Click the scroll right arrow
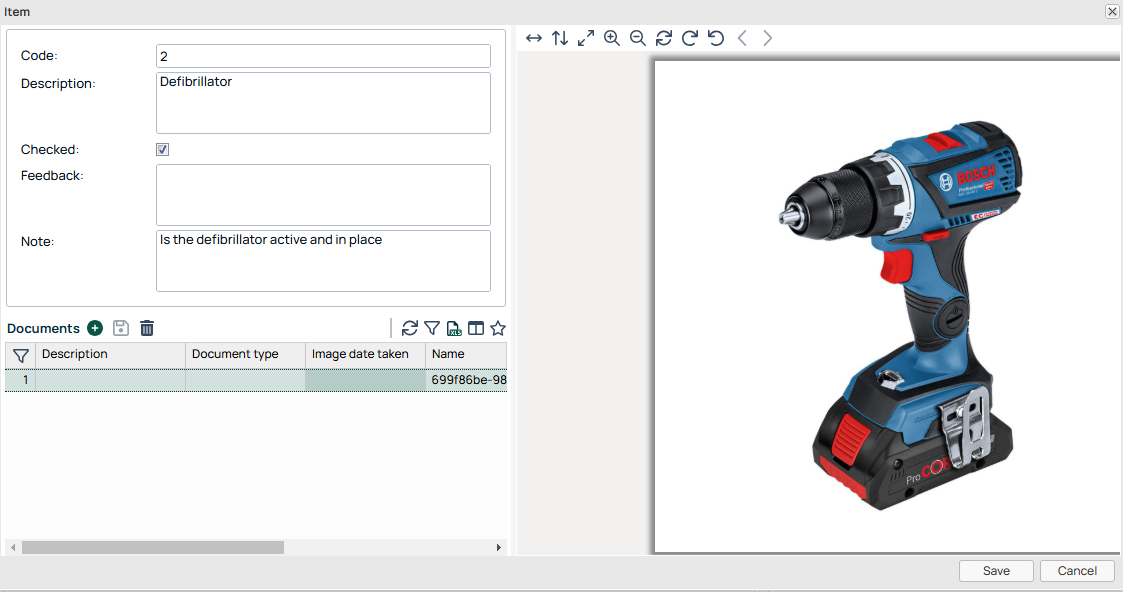 (498, 548)
